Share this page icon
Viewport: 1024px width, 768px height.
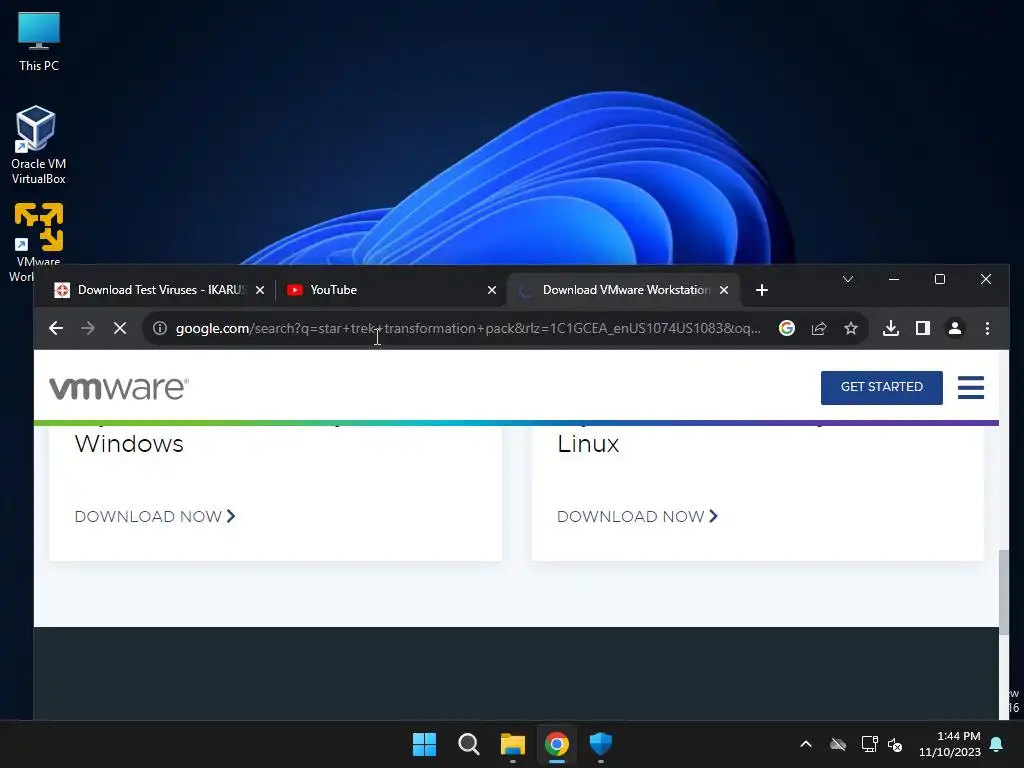819,328
